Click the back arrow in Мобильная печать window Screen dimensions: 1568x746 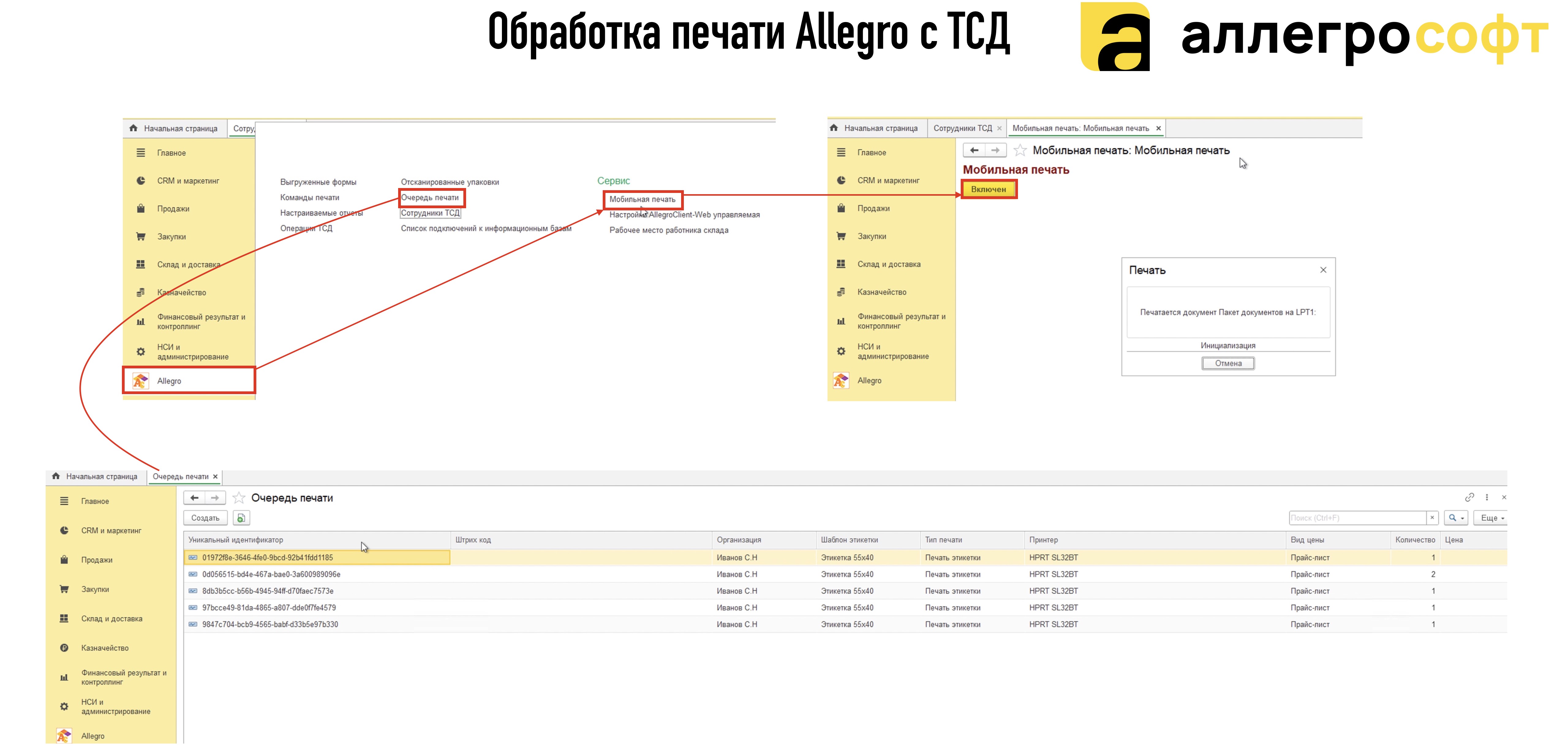974,150
